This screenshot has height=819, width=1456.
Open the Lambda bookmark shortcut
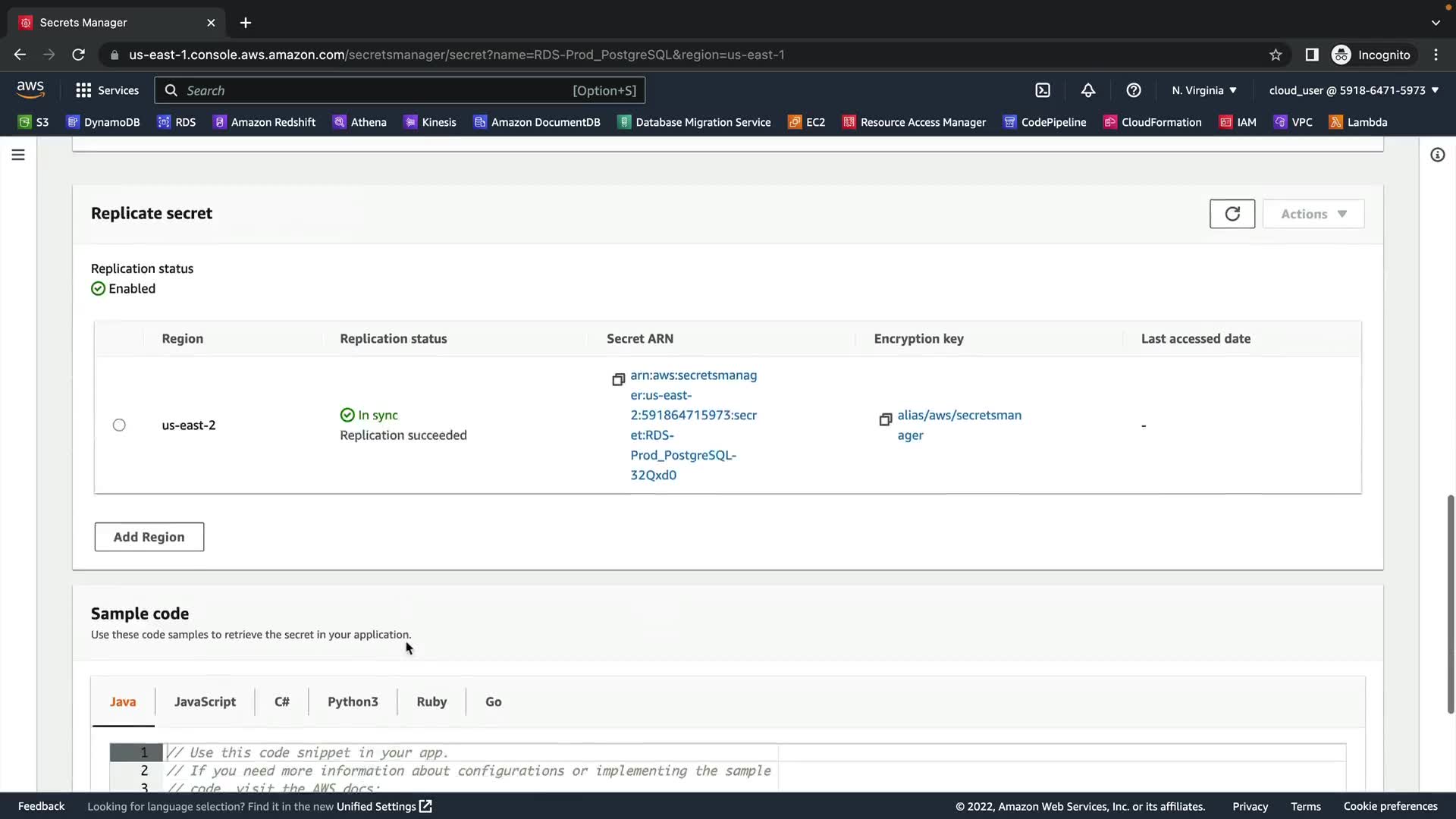pyautogui.click(x=1358, y=122)
